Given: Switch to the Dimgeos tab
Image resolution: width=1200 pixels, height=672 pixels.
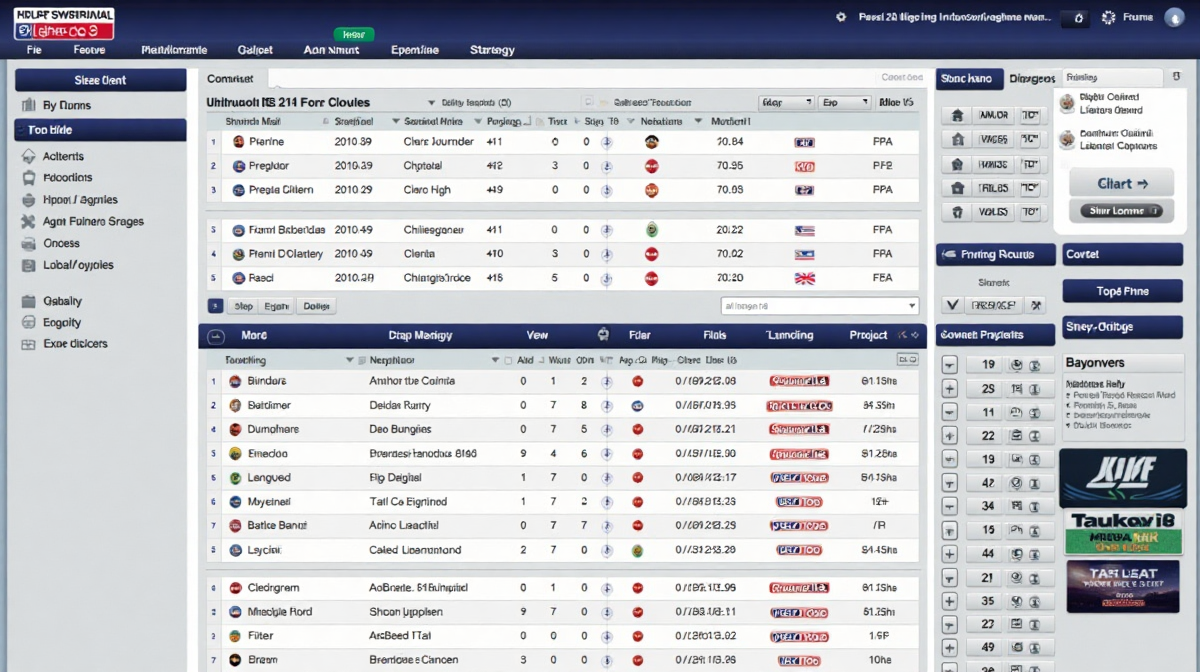Looking at the screenshot, I should coord(1032,79).
